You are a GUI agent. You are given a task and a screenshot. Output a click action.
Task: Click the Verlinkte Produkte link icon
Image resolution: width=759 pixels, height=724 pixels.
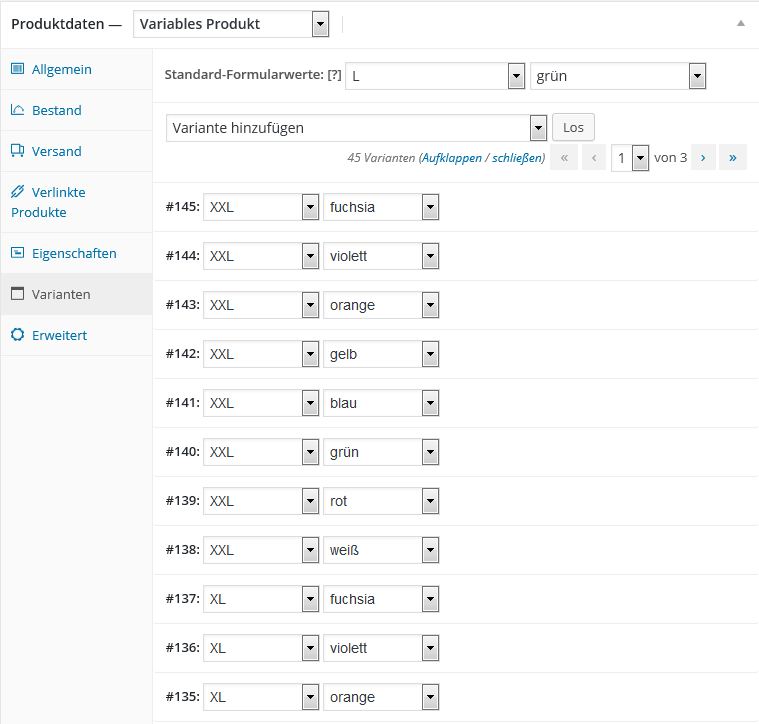click(17, 192)
